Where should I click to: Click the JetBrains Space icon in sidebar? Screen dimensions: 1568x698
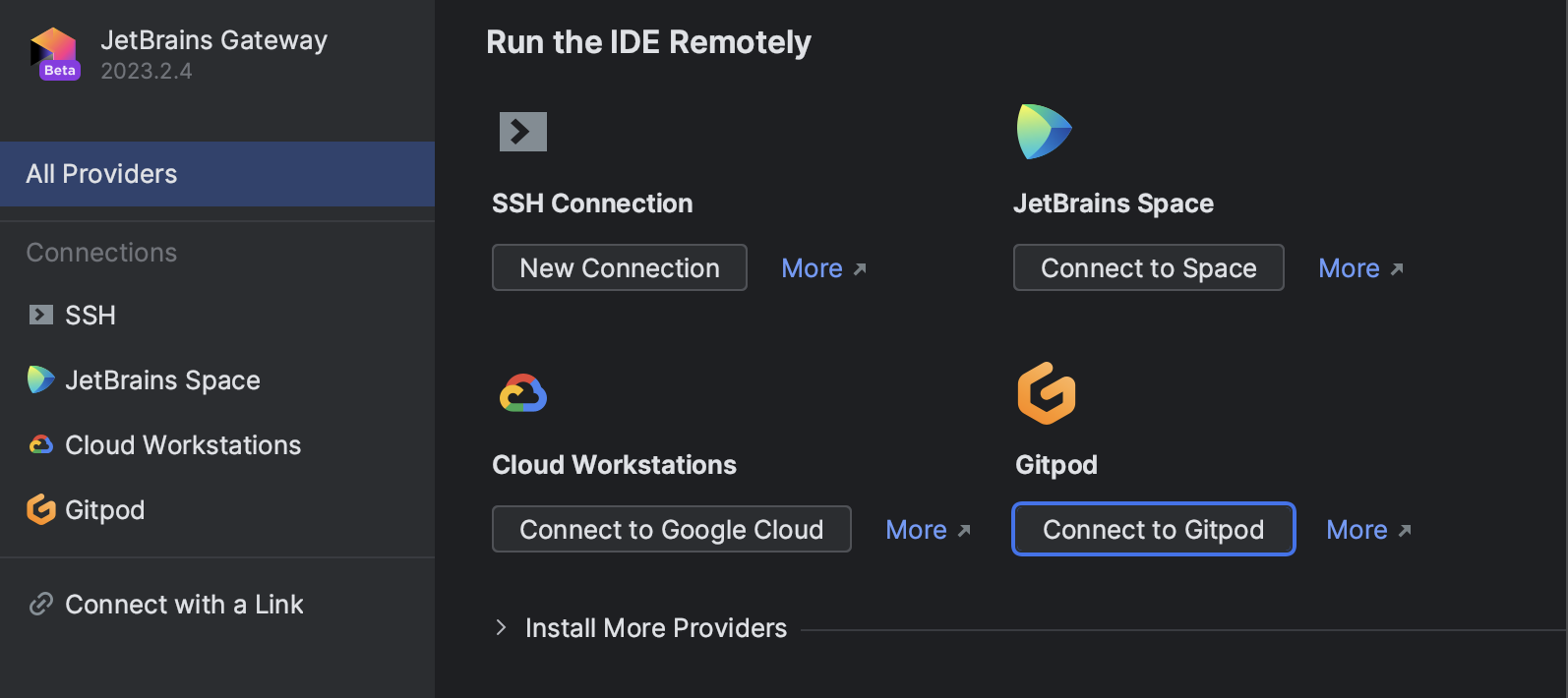coord(40,379)
